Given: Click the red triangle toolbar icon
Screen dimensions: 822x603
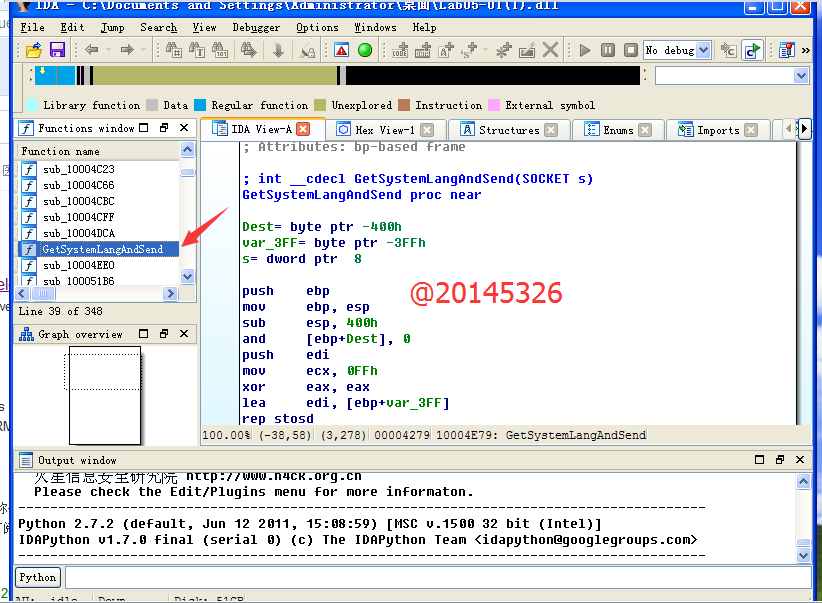Looking at the screenshot, I should (342, 50).
